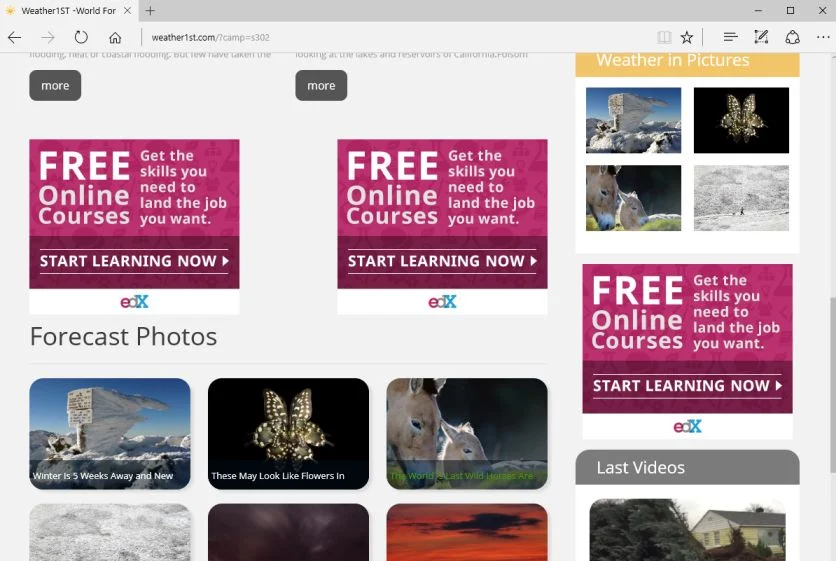Image resolution: width=836 pixels, height=561 pixels.
Task: Go back to the previous page
Action: coord(14,37)
